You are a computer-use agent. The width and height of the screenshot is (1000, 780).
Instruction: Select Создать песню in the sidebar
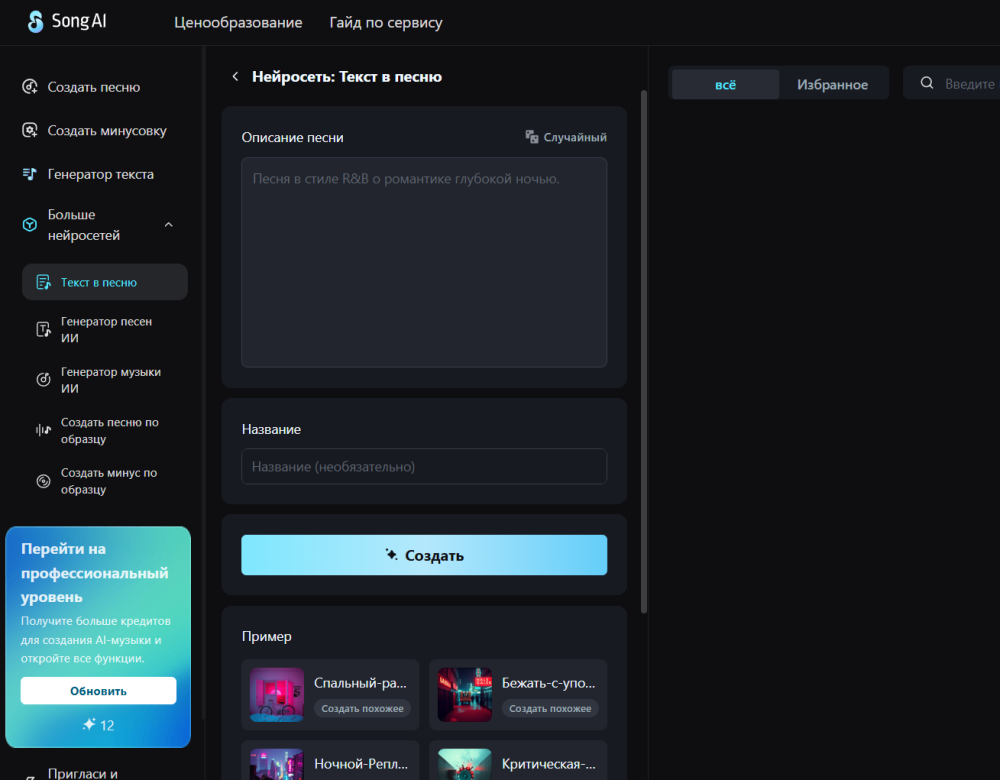(x=94, y=87)
